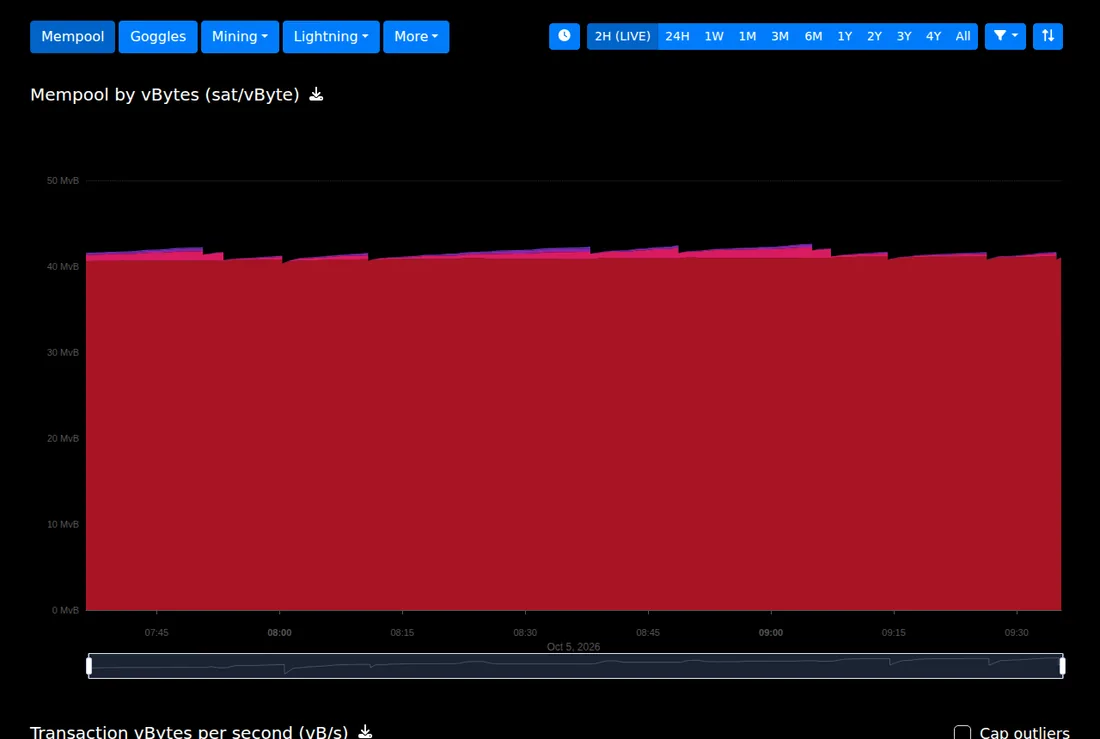Viewport: 1100px width, 739px height.
Task: Click the 20 MvB axis label
Action: click(62, 439)
